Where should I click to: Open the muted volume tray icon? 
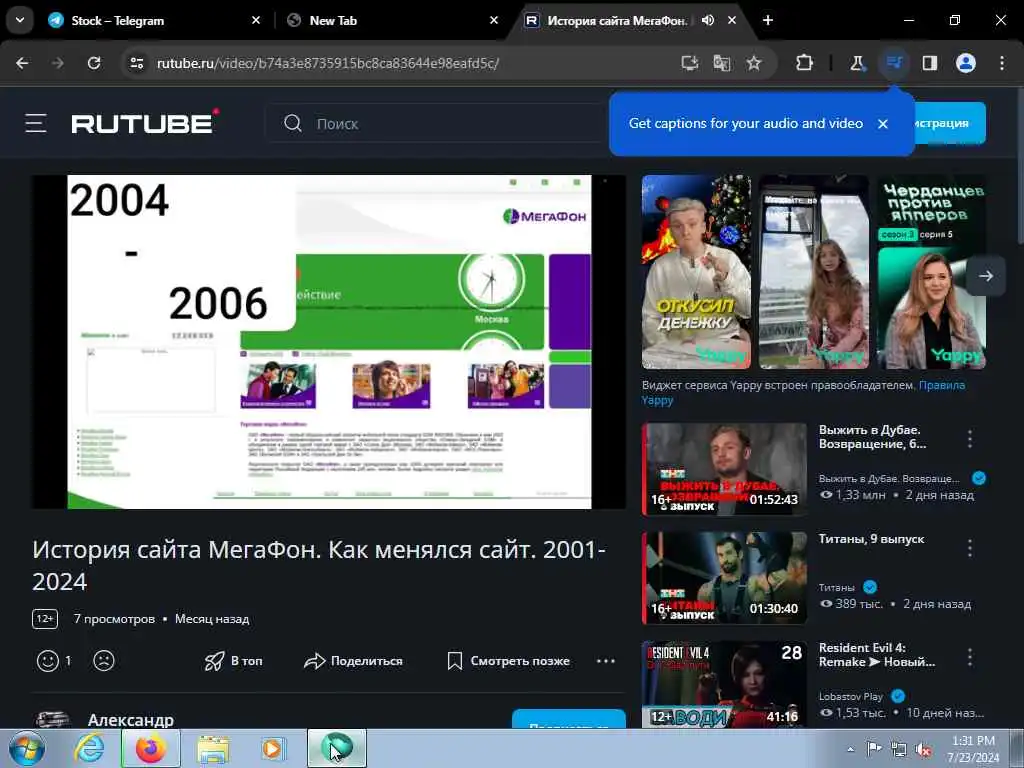click(923, 749)
